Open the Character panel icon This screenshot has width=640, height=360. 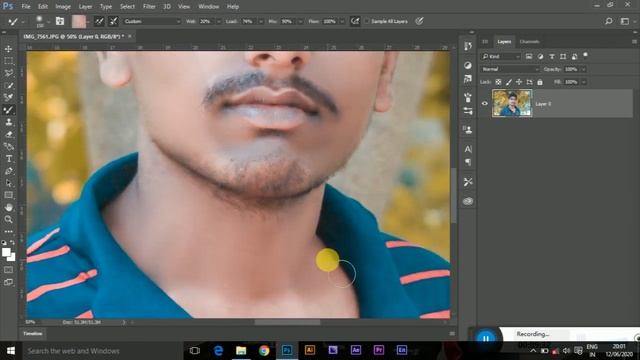[468, 149]
